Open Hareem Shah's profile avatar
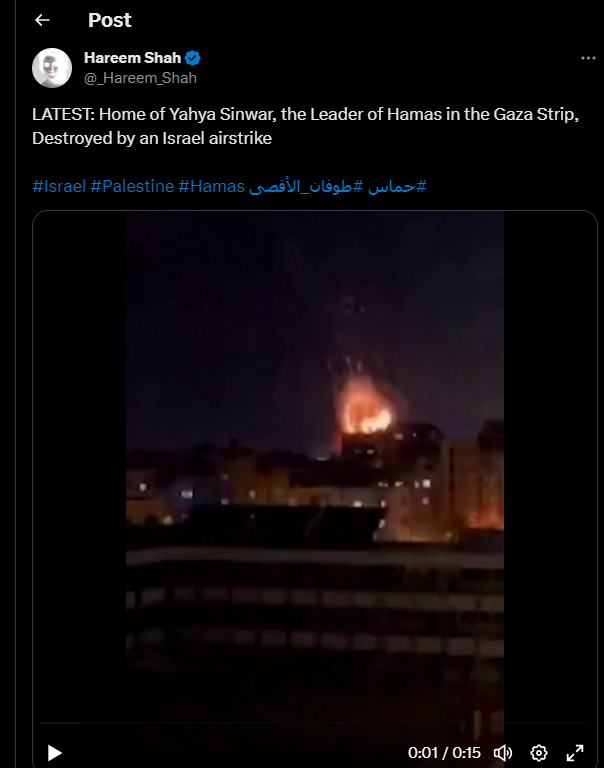604x768 pixels. coord(52,68)
